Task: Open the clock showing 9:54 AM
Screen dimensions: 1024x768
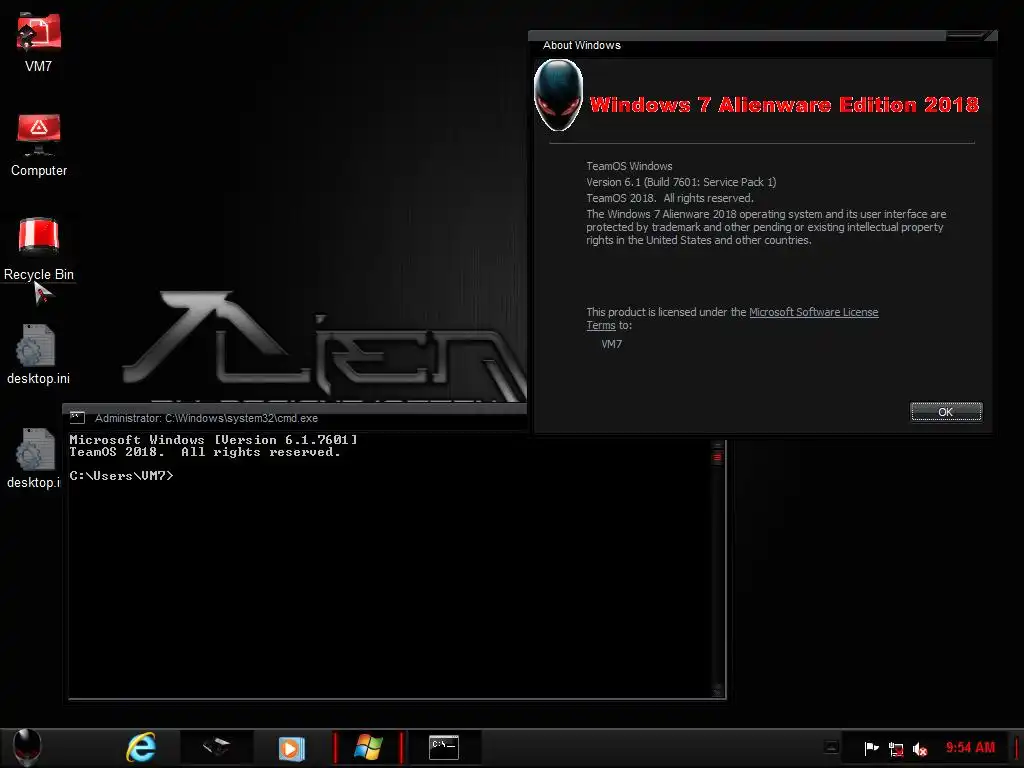Action: pyautogui.click(x=970, y=747)
